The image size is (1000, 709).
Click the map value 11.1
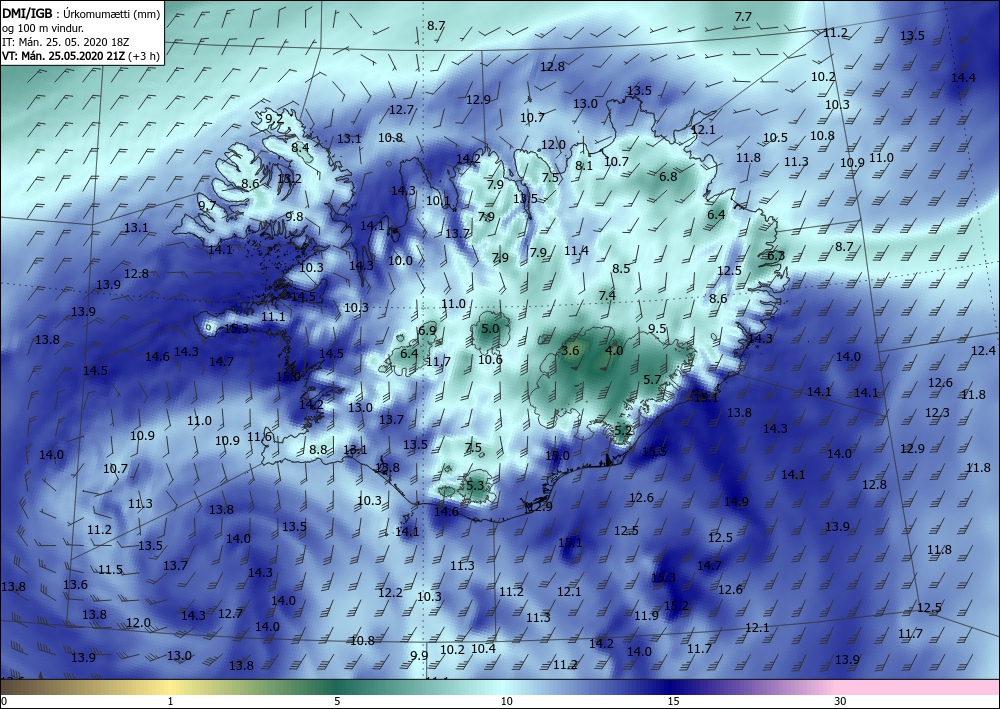pos(273,316)
